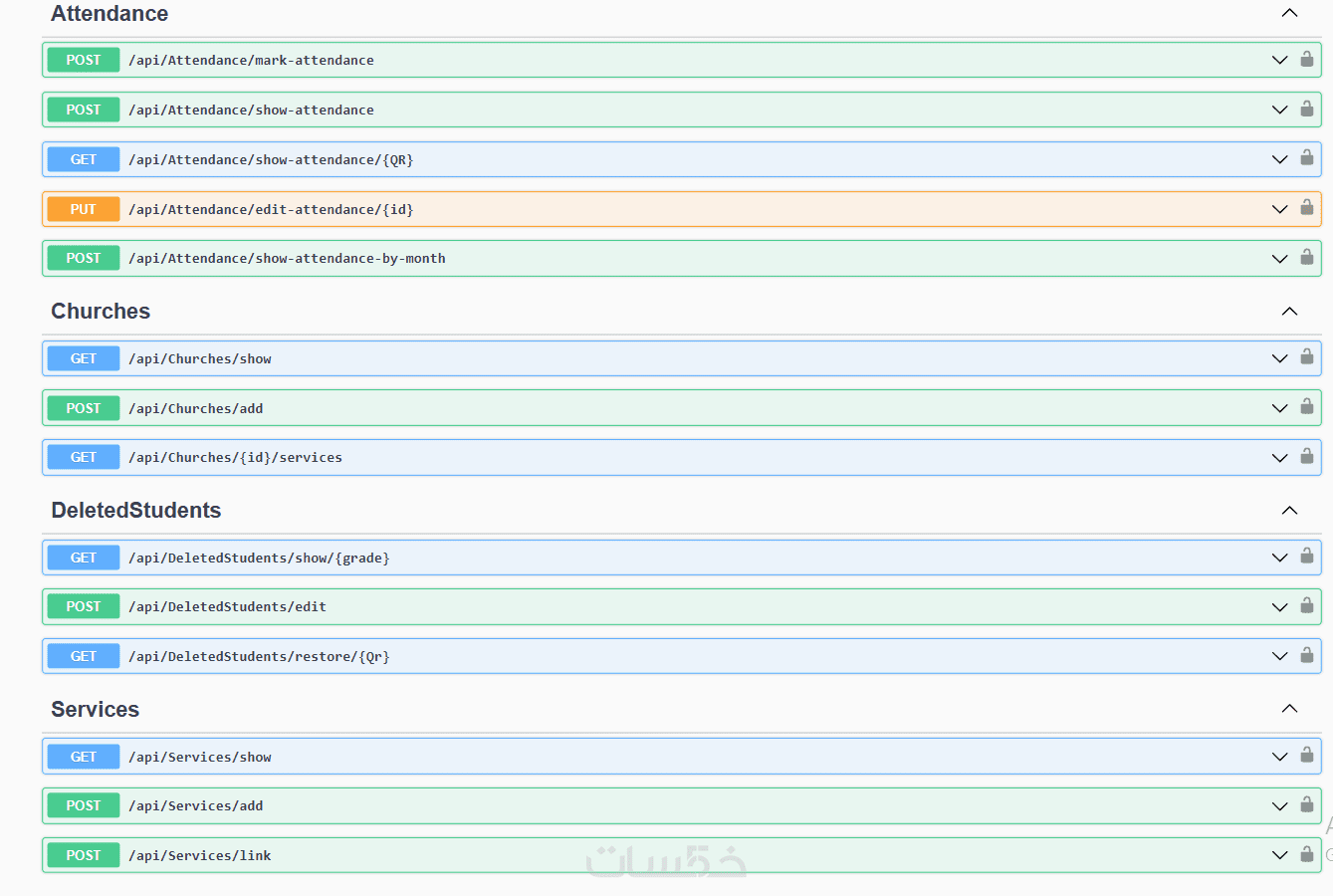Click the POST badge for show-attendance
Image resolution: width=1333 pixels, height=896 pixels.
tap(84, 110)
